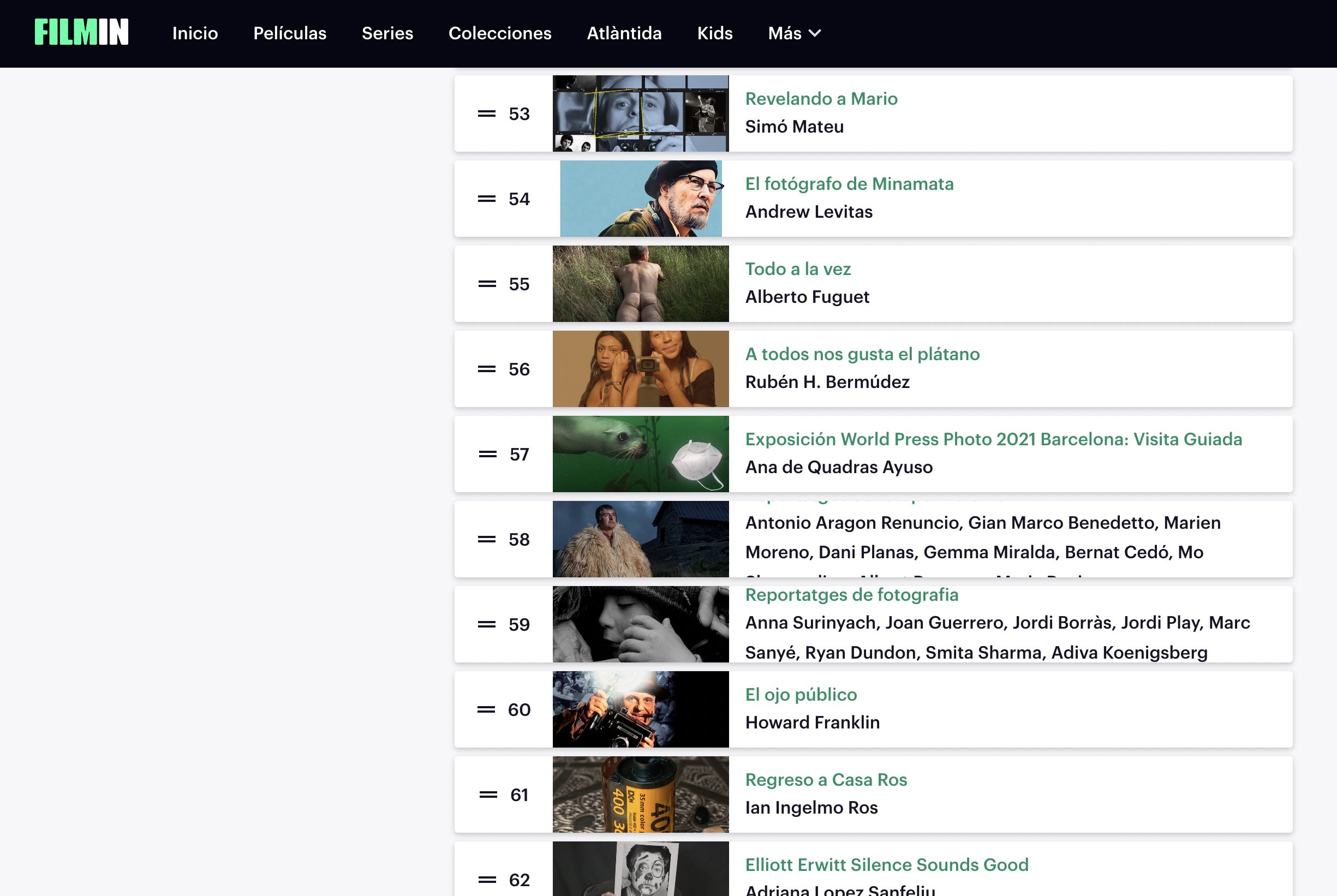Click the Filmin logo

tap(81, 32)
